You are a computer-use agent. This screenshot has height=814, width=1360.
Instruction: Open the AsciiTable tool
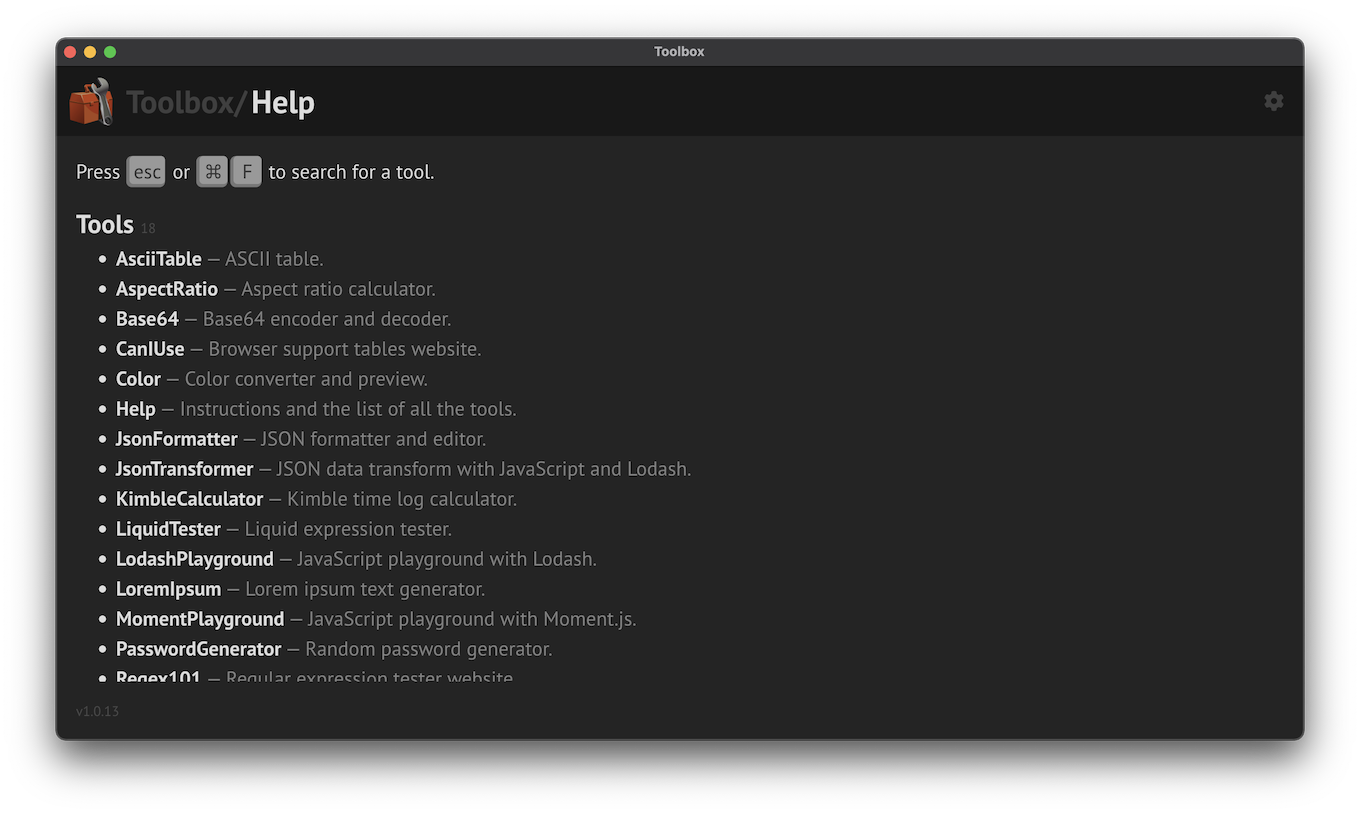point(158,259)
